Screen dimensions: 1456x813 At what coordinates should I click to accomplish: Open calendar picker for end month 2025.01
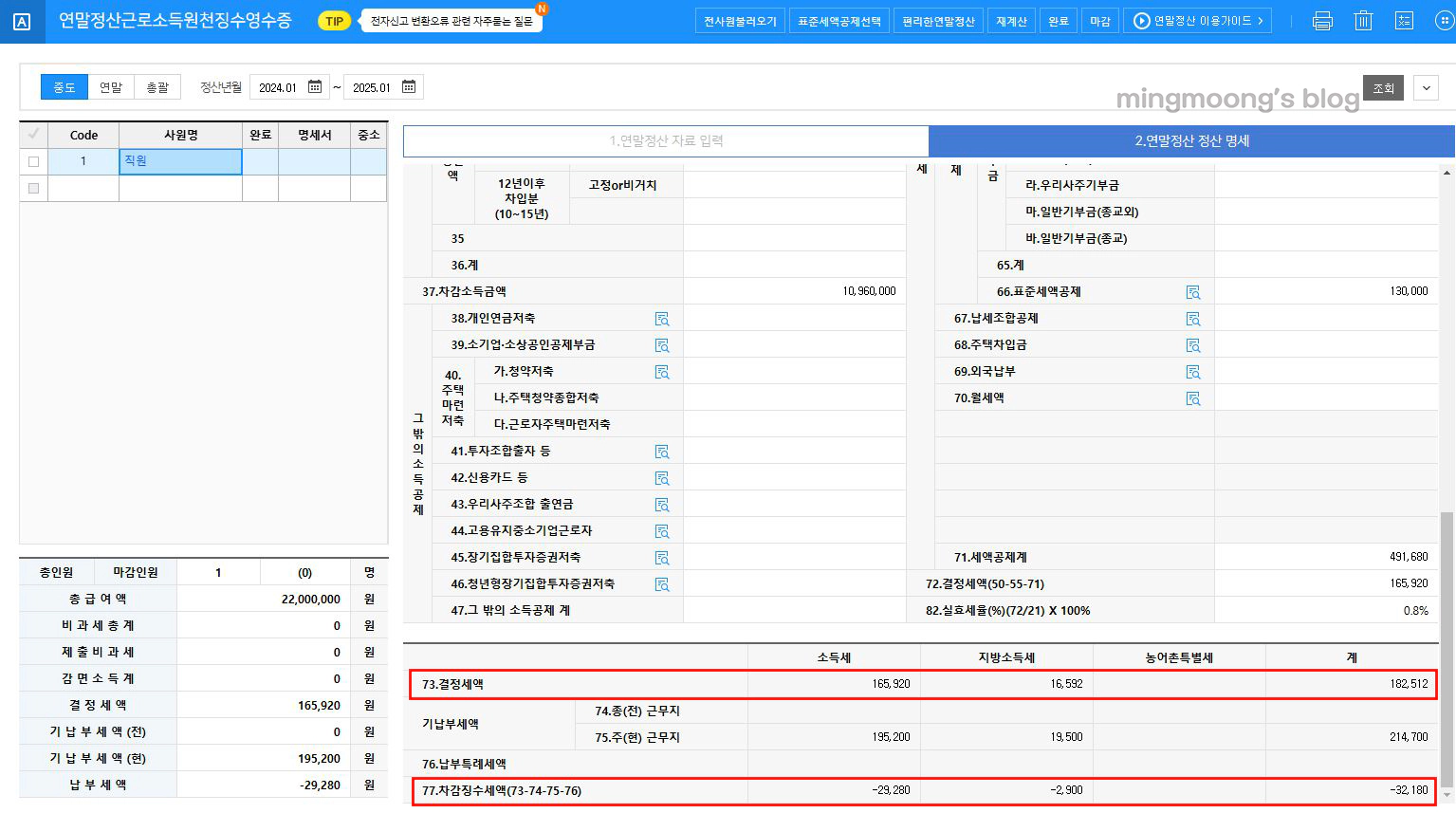pyautogui.click(x=409, y=87)
